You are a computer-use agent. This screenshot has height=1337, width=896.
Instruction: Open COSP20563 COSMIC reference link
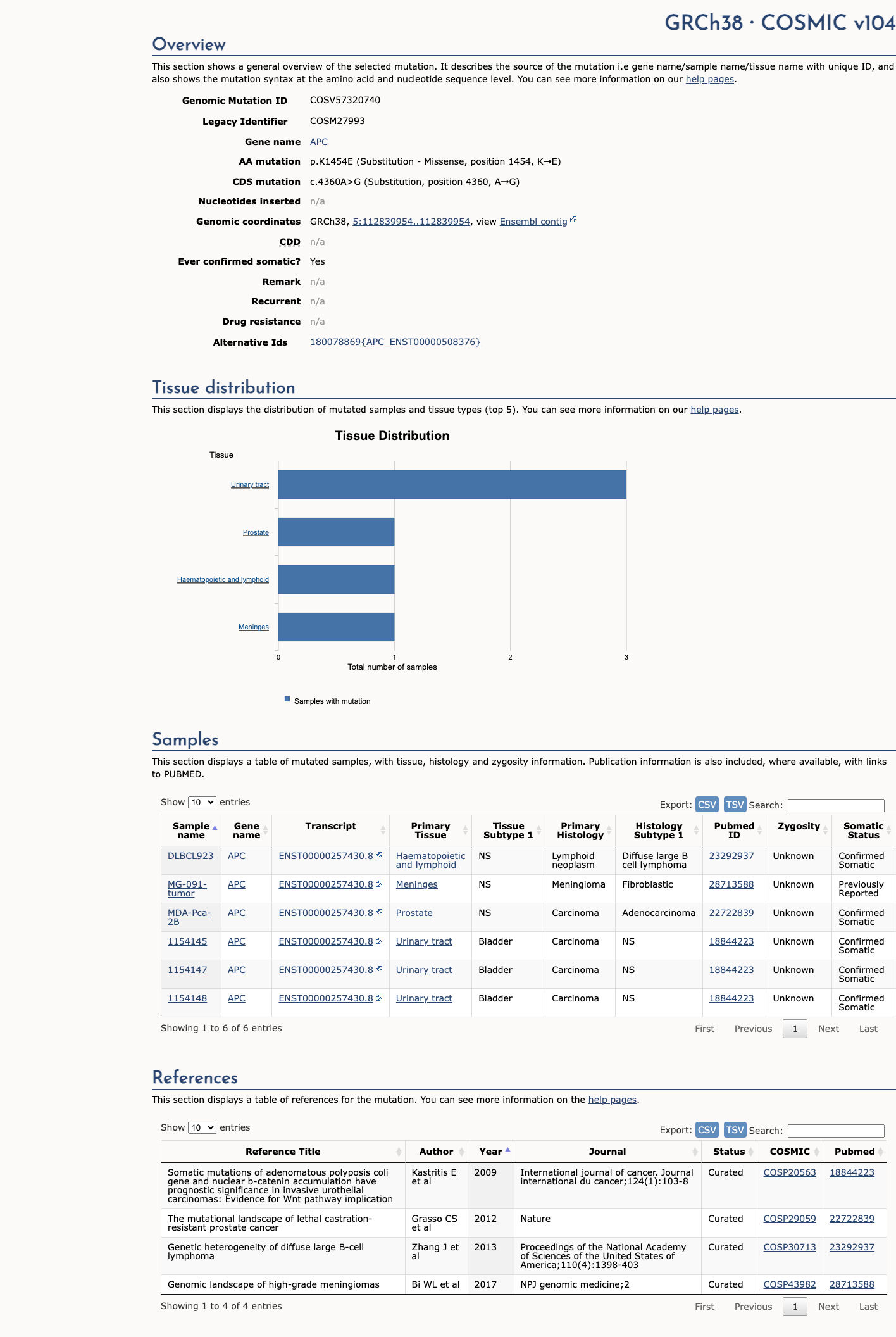(790, 1172)
